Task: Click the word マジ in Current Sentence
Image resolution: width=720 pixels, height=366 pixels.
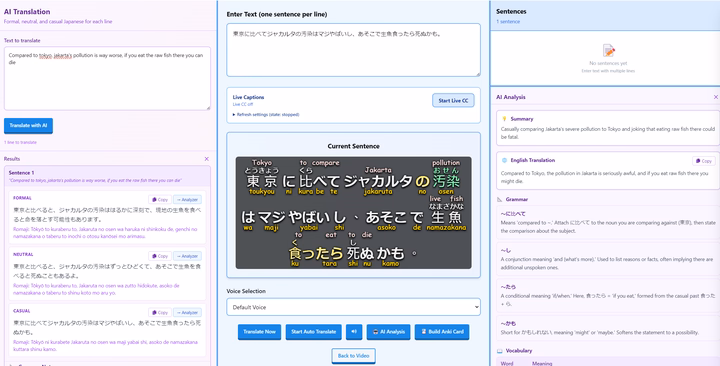Action: (x=272, y=217)
